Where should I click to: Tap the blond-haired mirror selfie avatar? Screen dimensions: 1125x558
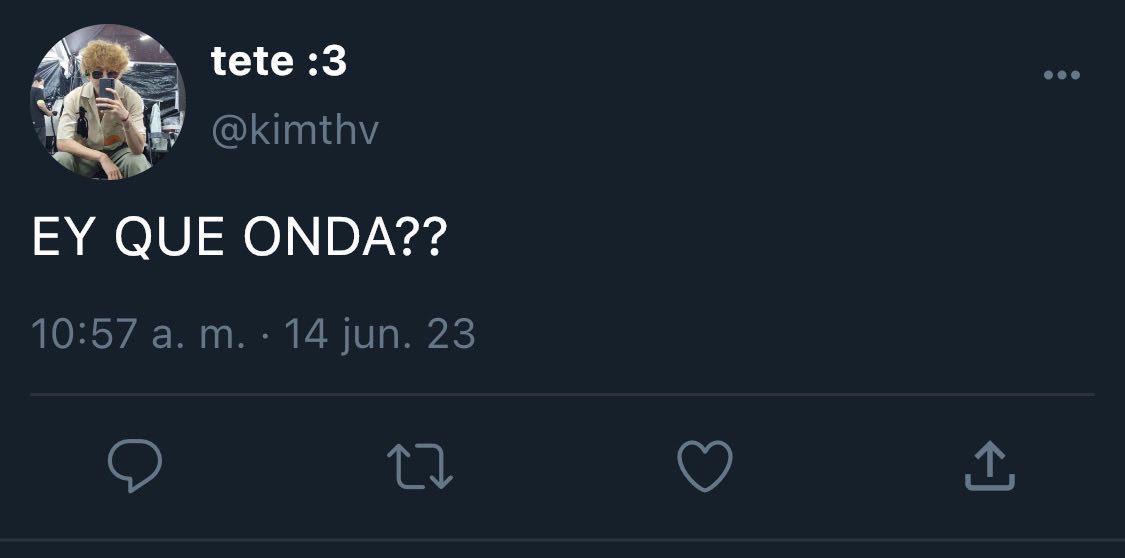(108, 103)
